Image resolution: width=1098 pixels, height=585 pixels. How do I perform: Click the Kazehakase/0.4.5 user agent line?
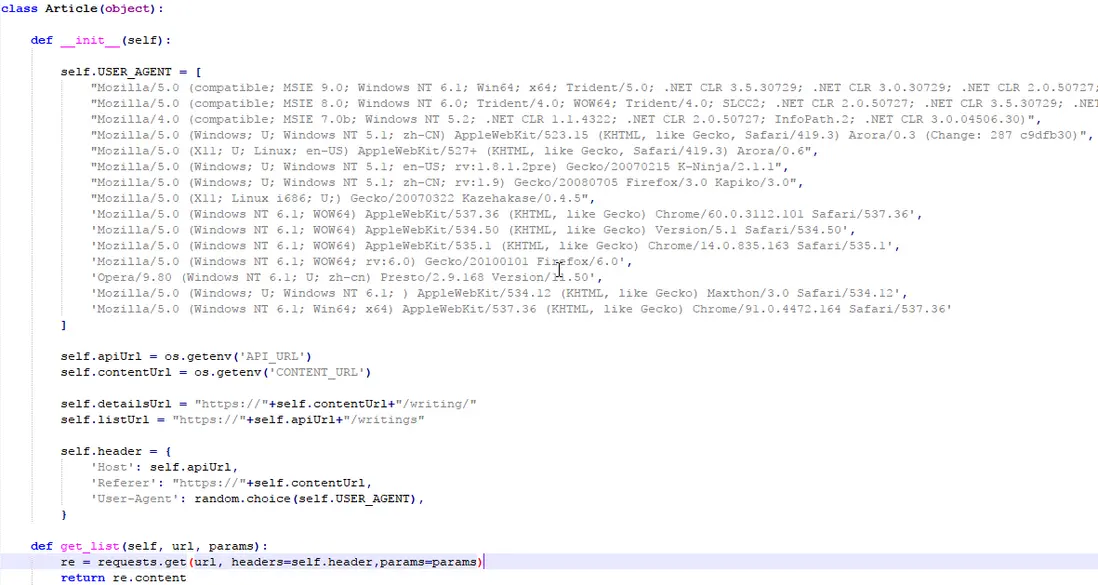coord(342,198)
